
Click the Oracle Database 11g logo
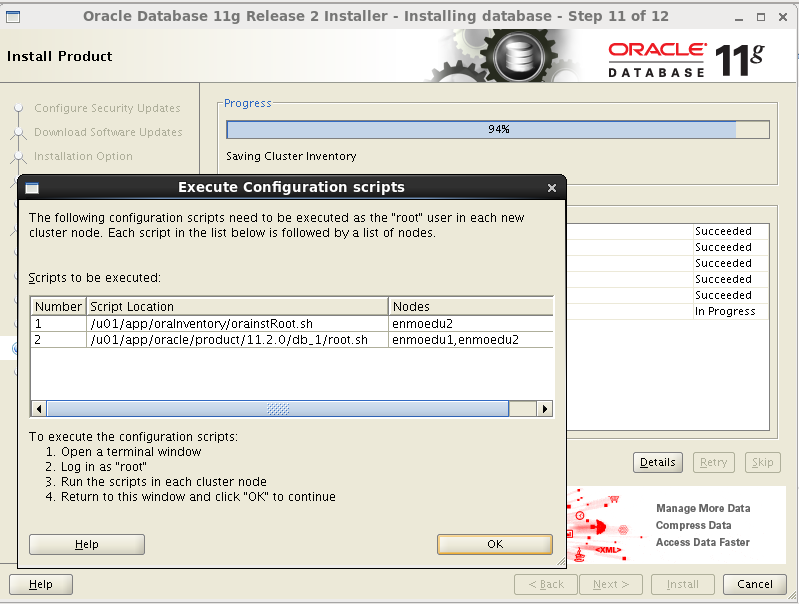686,60
